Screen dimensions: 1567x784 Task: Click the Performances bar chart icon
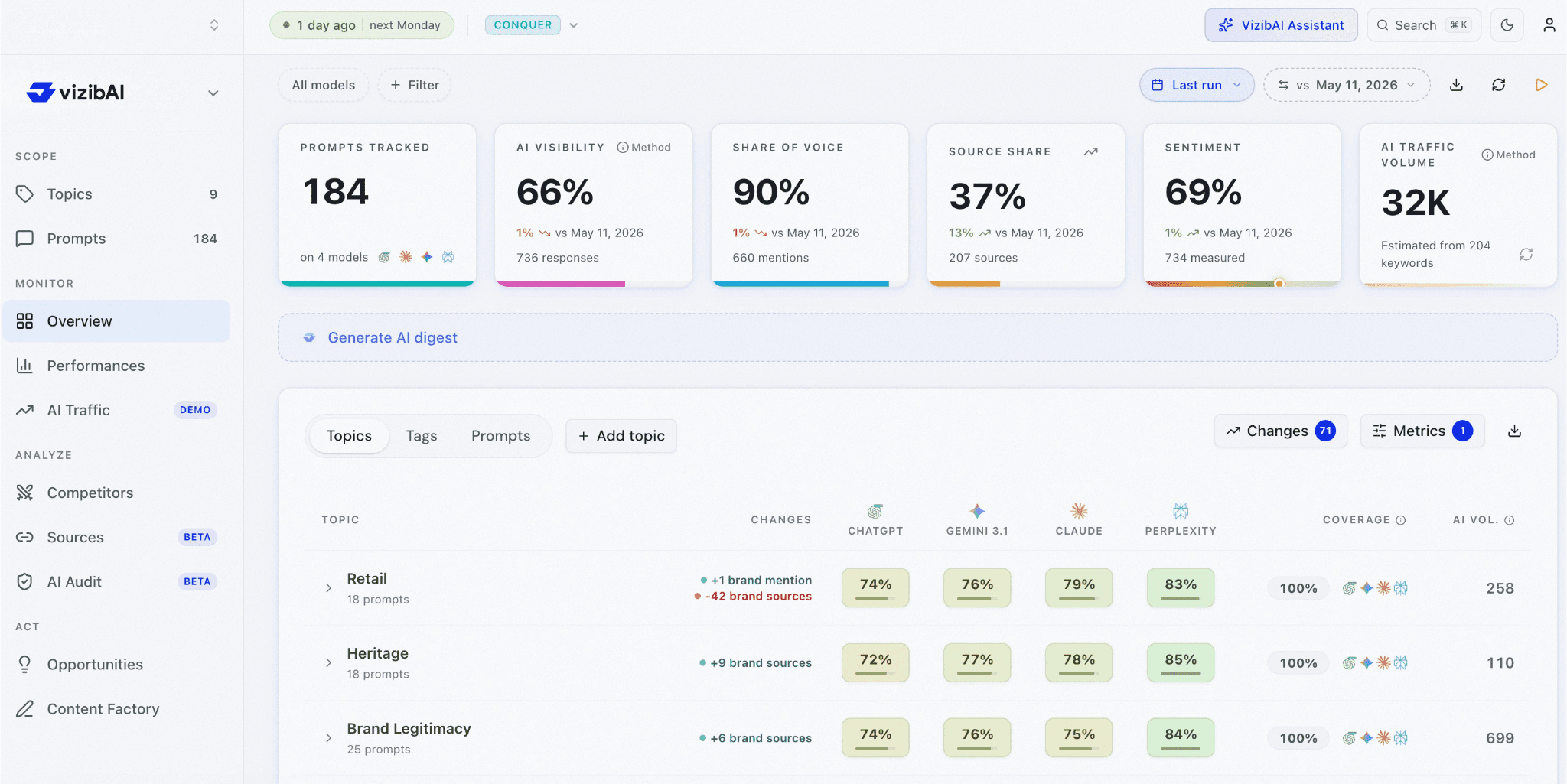coord(24,366)
